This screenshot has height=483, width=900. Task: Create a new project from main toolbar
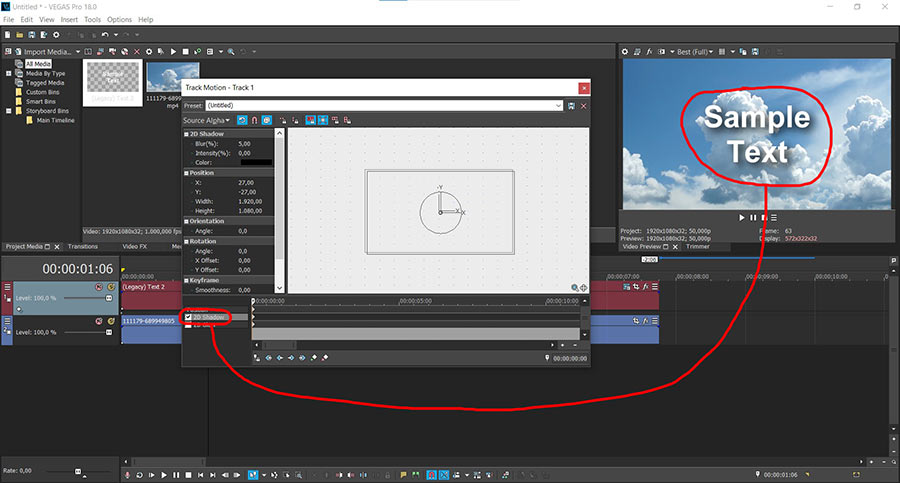(x=7, y=35)
